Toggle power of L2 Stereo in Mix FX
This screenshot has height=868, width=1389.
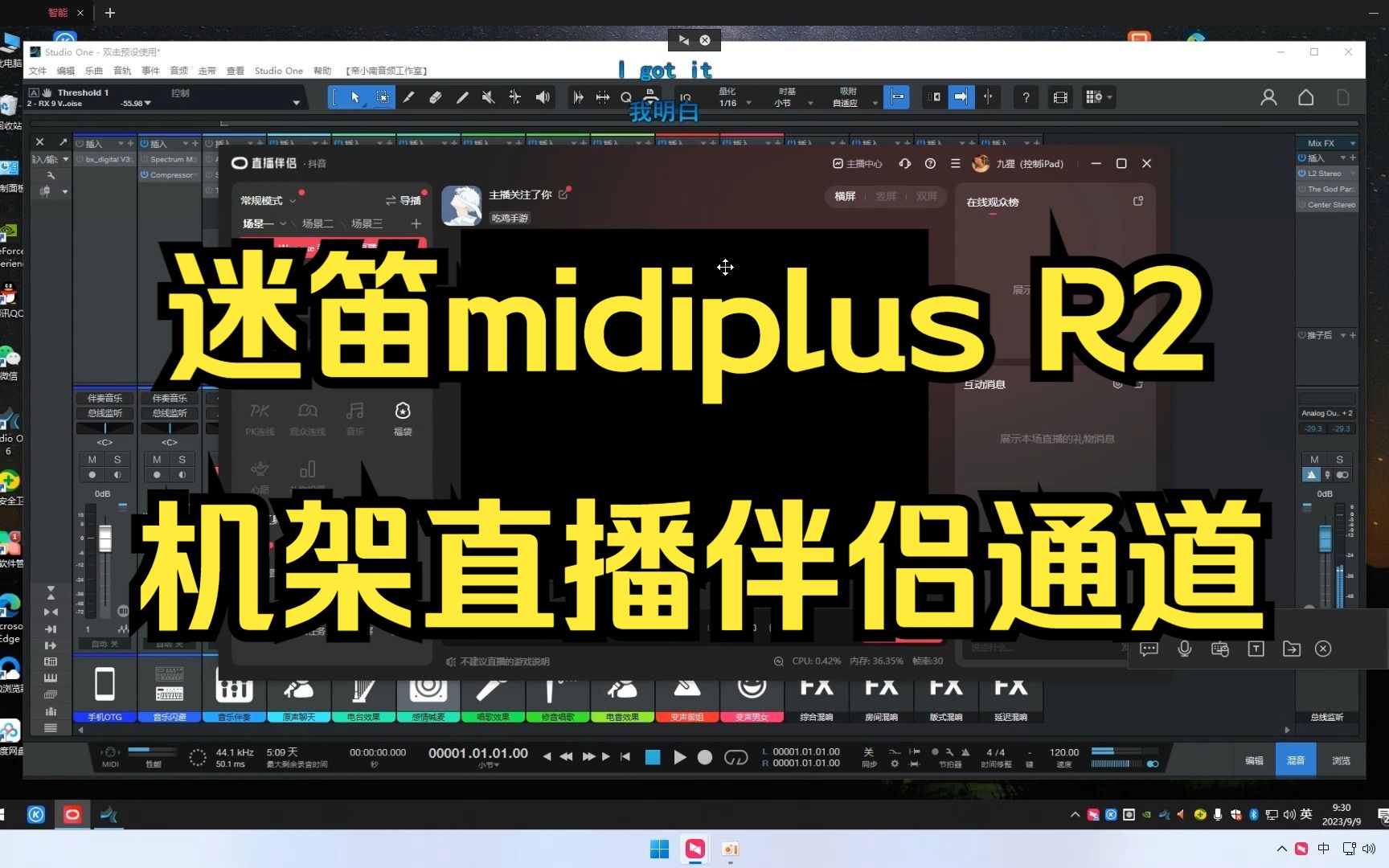coord(1302,173)
